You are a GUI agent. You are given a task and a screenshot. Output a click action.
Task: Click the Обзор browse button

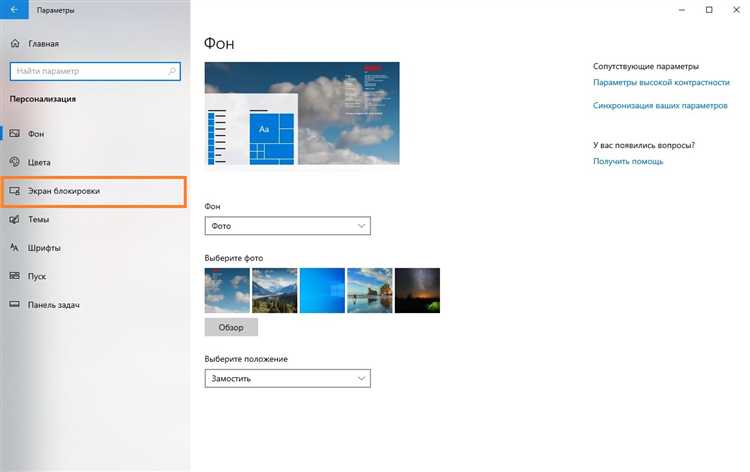coord(231,327)
